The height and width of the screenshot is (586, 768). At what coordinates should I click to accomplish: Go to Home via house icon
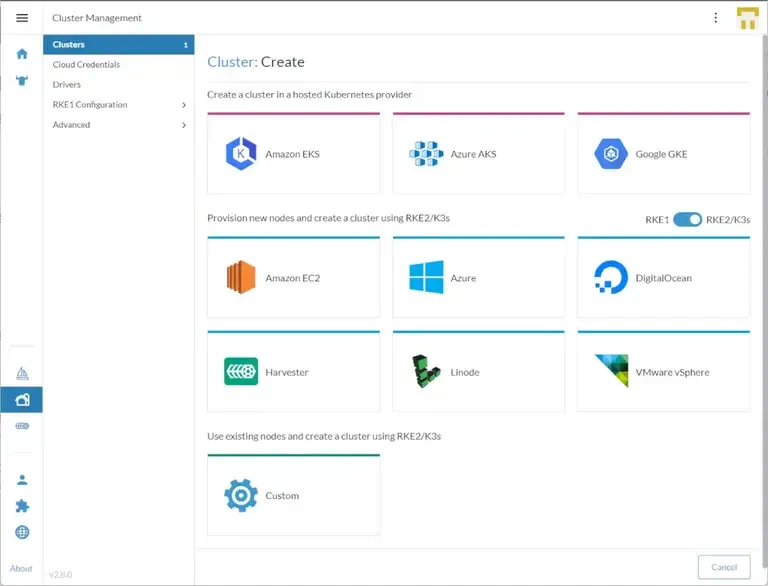22,54
